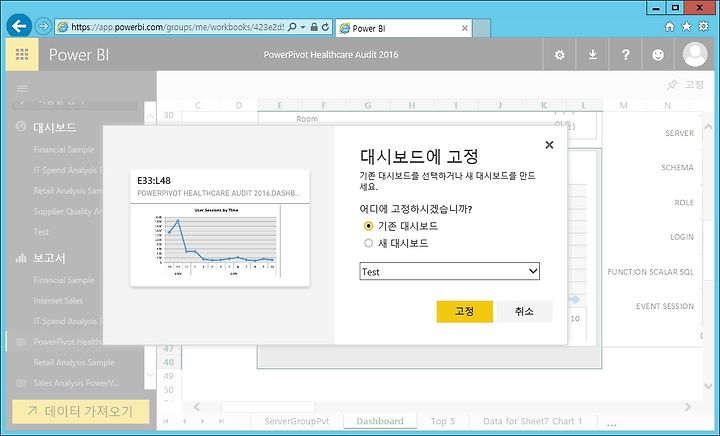Switch to Data for Sheet7 Chart 1 tab

coord(533,421)
